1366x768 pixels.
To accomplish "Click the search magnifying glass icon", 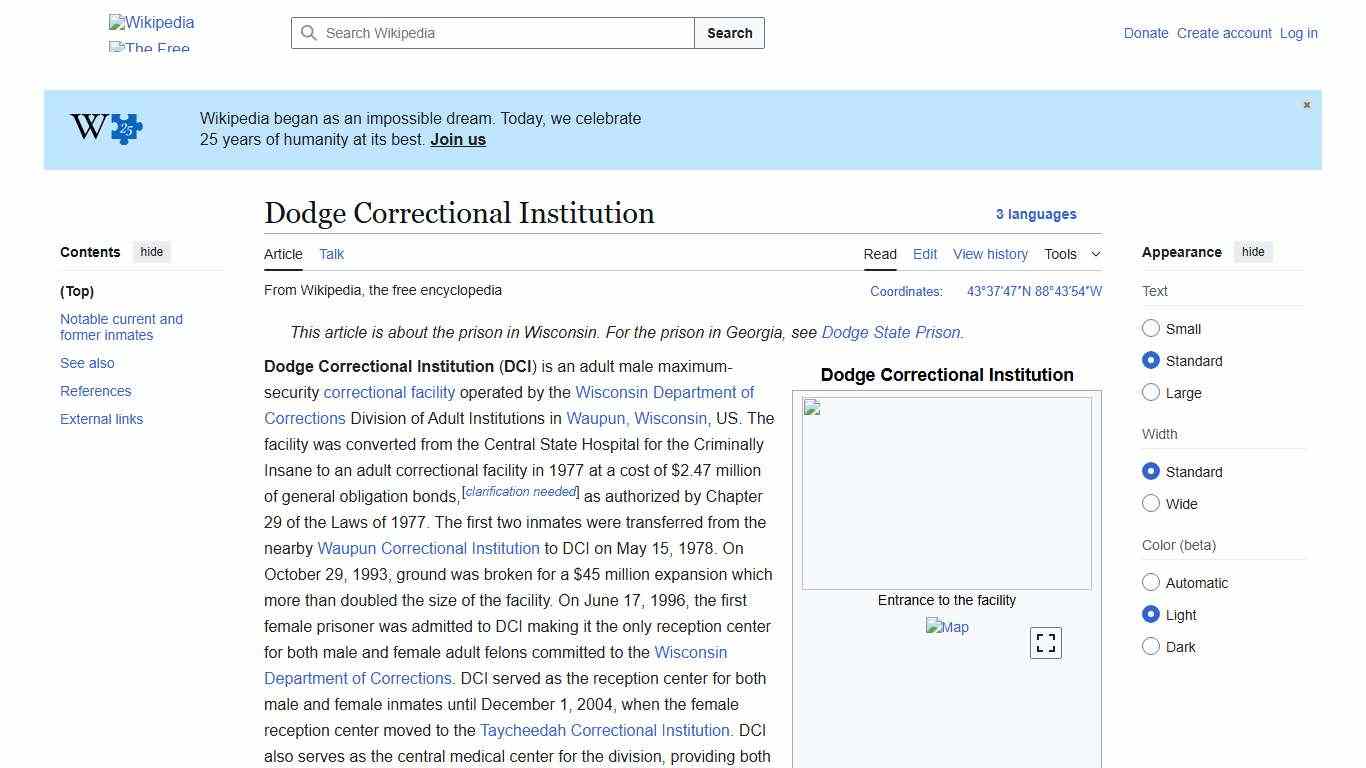I will 310,33.
